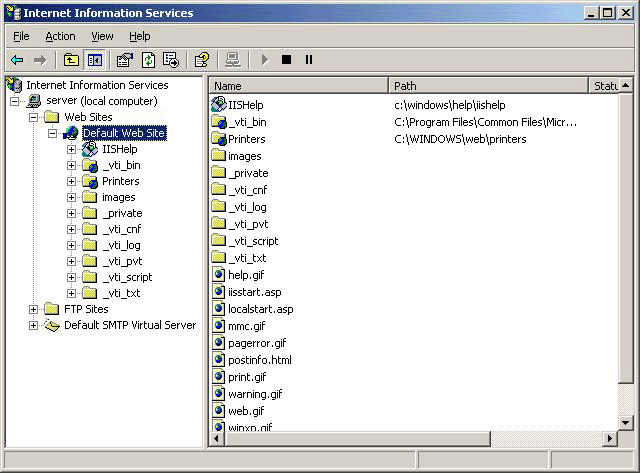Expand the FTP Sites node

(x=33, y=309)
